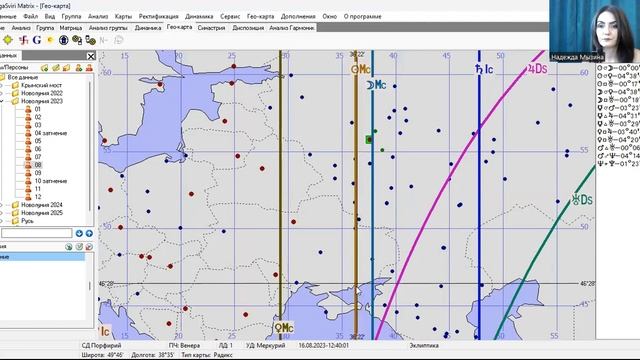Open the Вид menu

(50, 16)
